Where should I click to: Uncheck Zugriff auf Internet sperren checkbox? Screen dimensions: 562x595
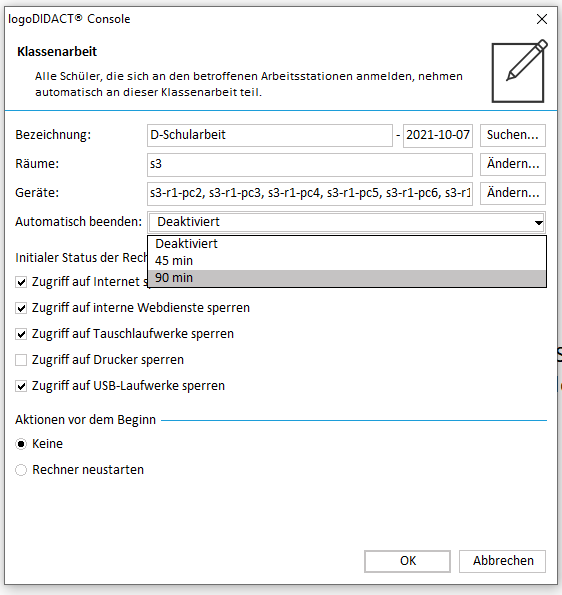click(x=21, y=282)
